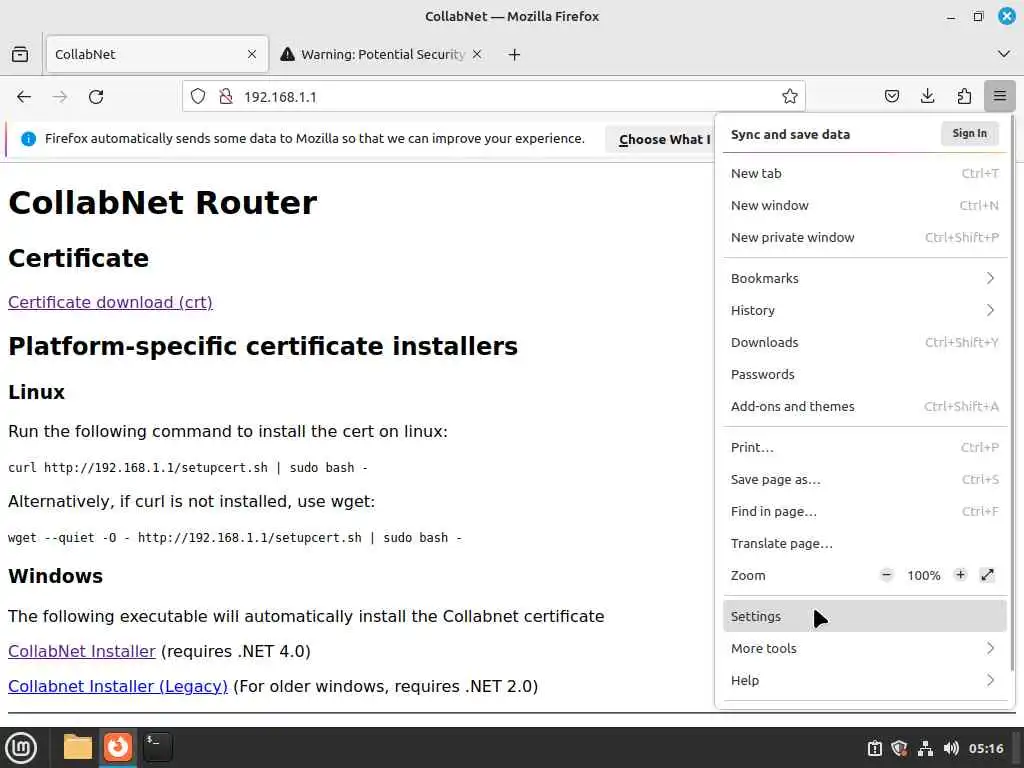This screenshot has width=1024, height=768.
Task: Zoom in with the plus button
Action: 960,575
